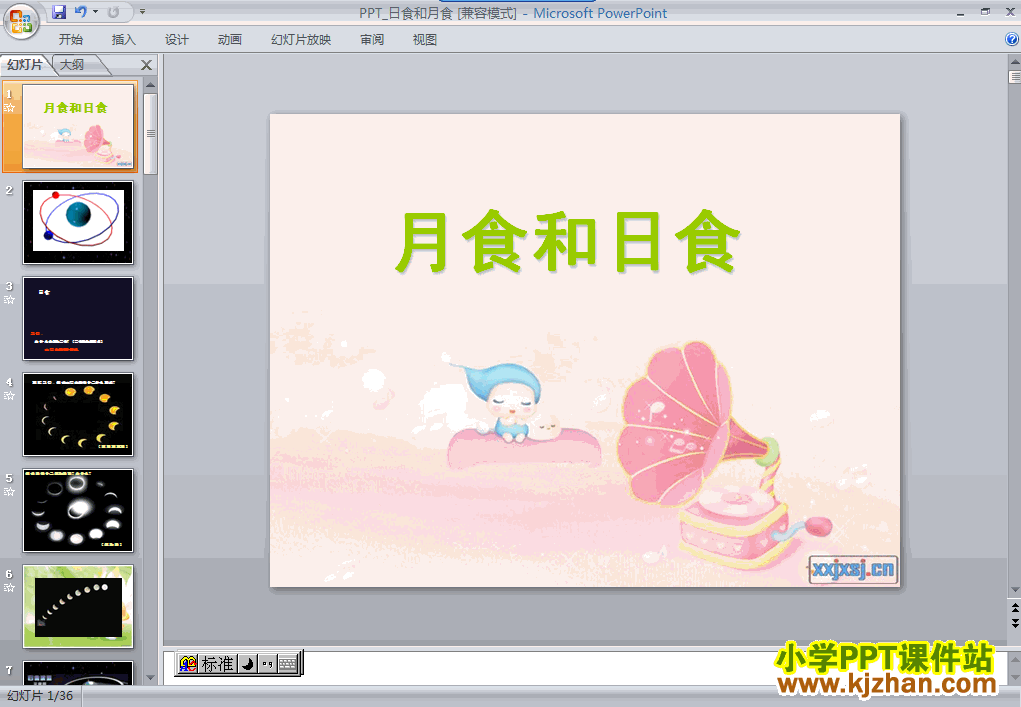1021x707 pixels.
Task: Select slide 3 dark text thumbnail
Action: click(x=78, y=318)
